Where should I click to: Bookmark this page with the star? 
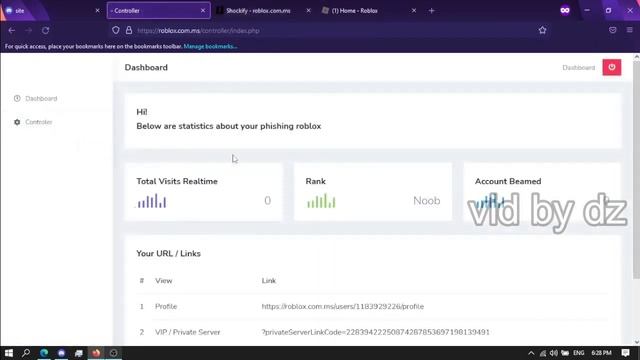(542, 30)
